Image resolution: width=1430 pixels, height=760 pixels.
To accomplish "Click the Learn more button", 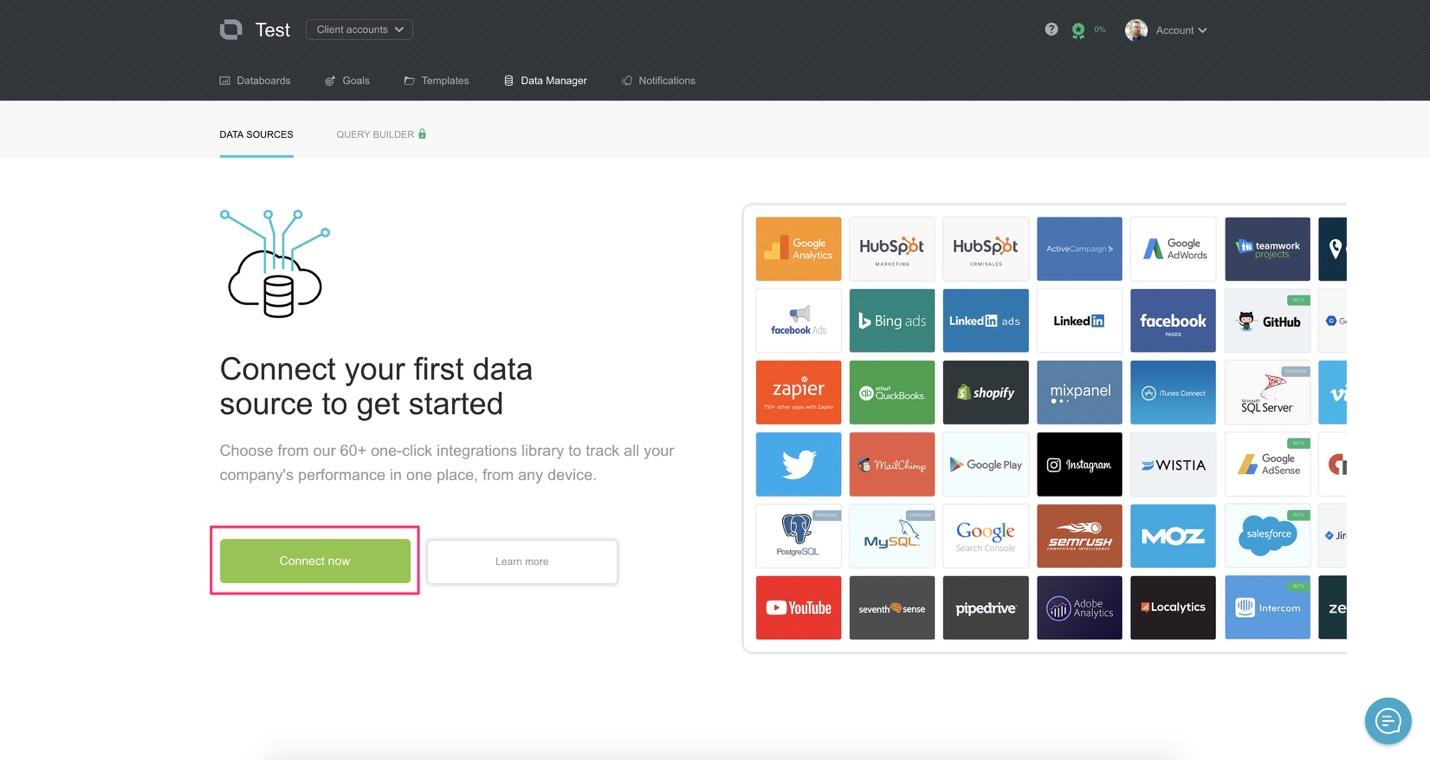I will 522,562.
